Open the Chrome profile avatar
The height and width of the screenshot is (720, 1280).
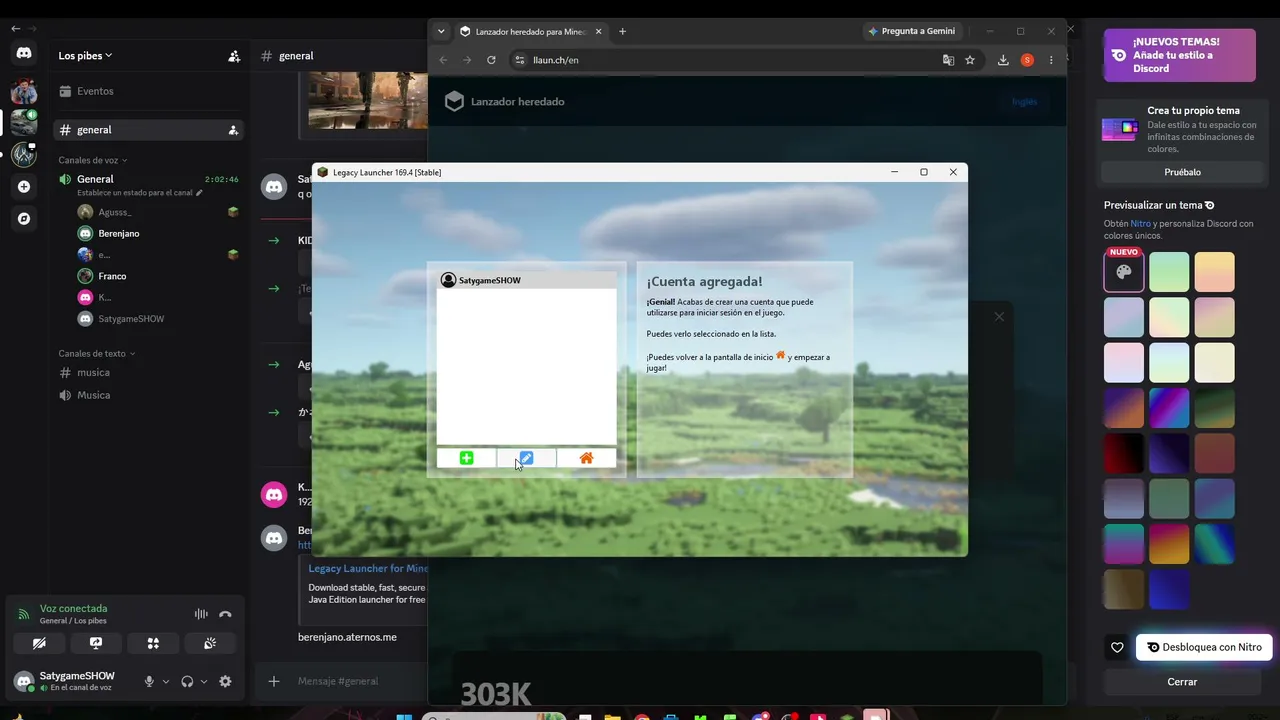(1027, 60)
